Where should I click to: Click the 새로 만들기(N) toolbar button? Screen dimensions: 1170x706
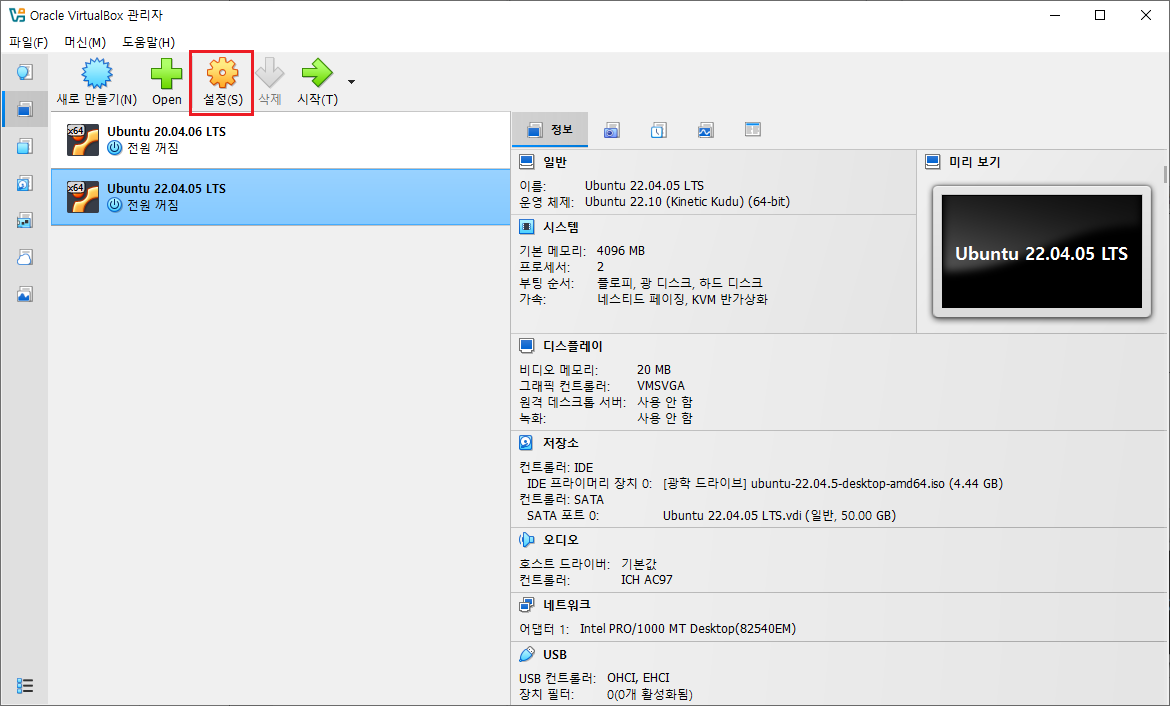97,83
